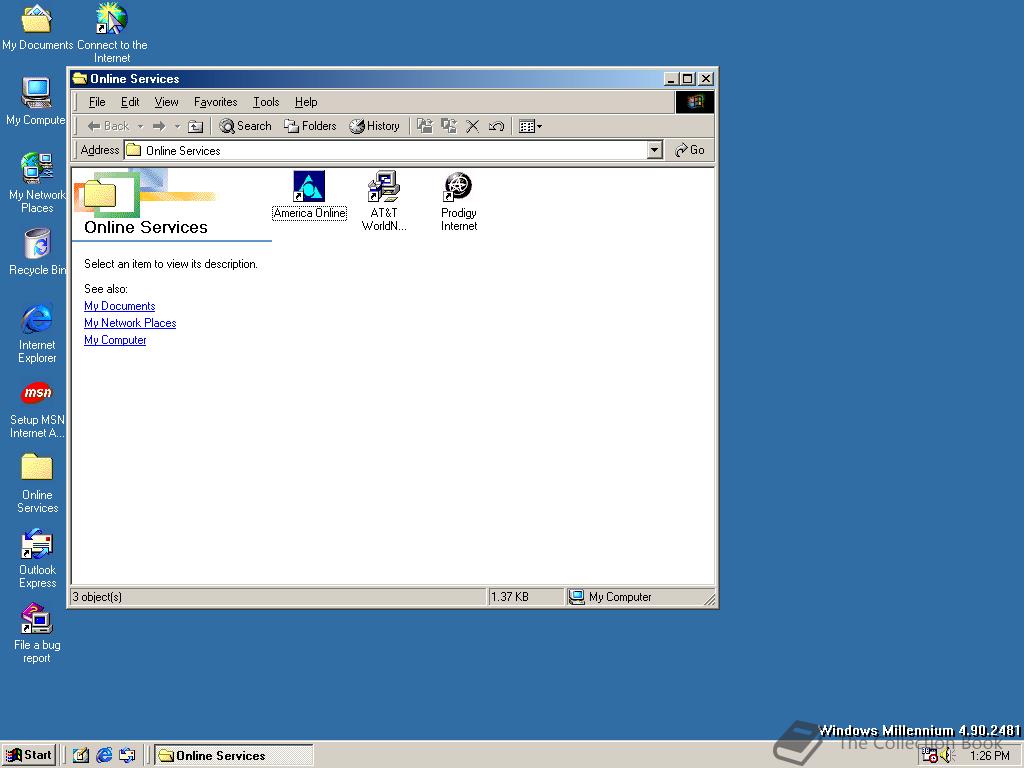The image size is (1024, 768).
Task: Select the Connect to the Internet icon
Action: 112,33
